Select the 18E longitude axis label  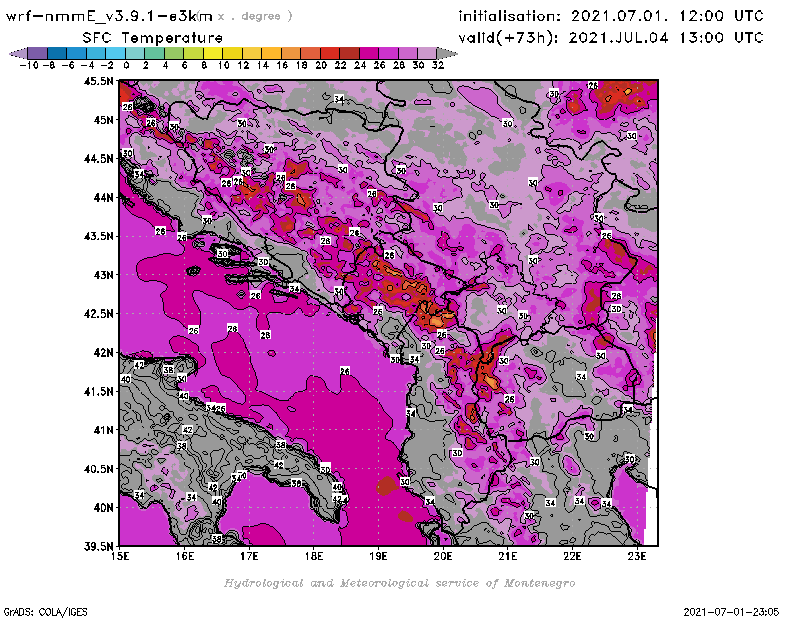(314, 556)
